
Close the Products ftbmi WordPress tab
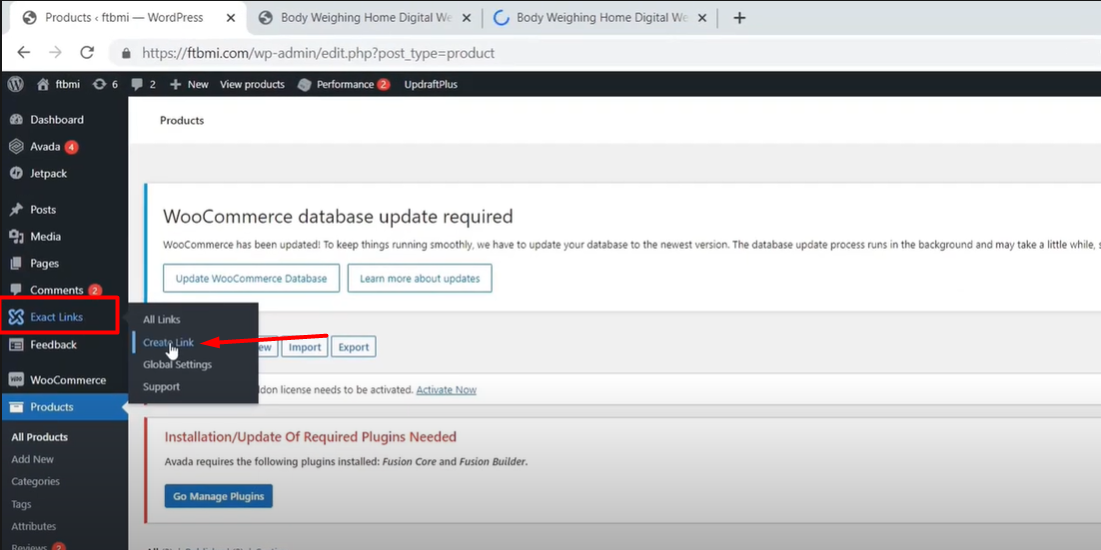[230, 18]
